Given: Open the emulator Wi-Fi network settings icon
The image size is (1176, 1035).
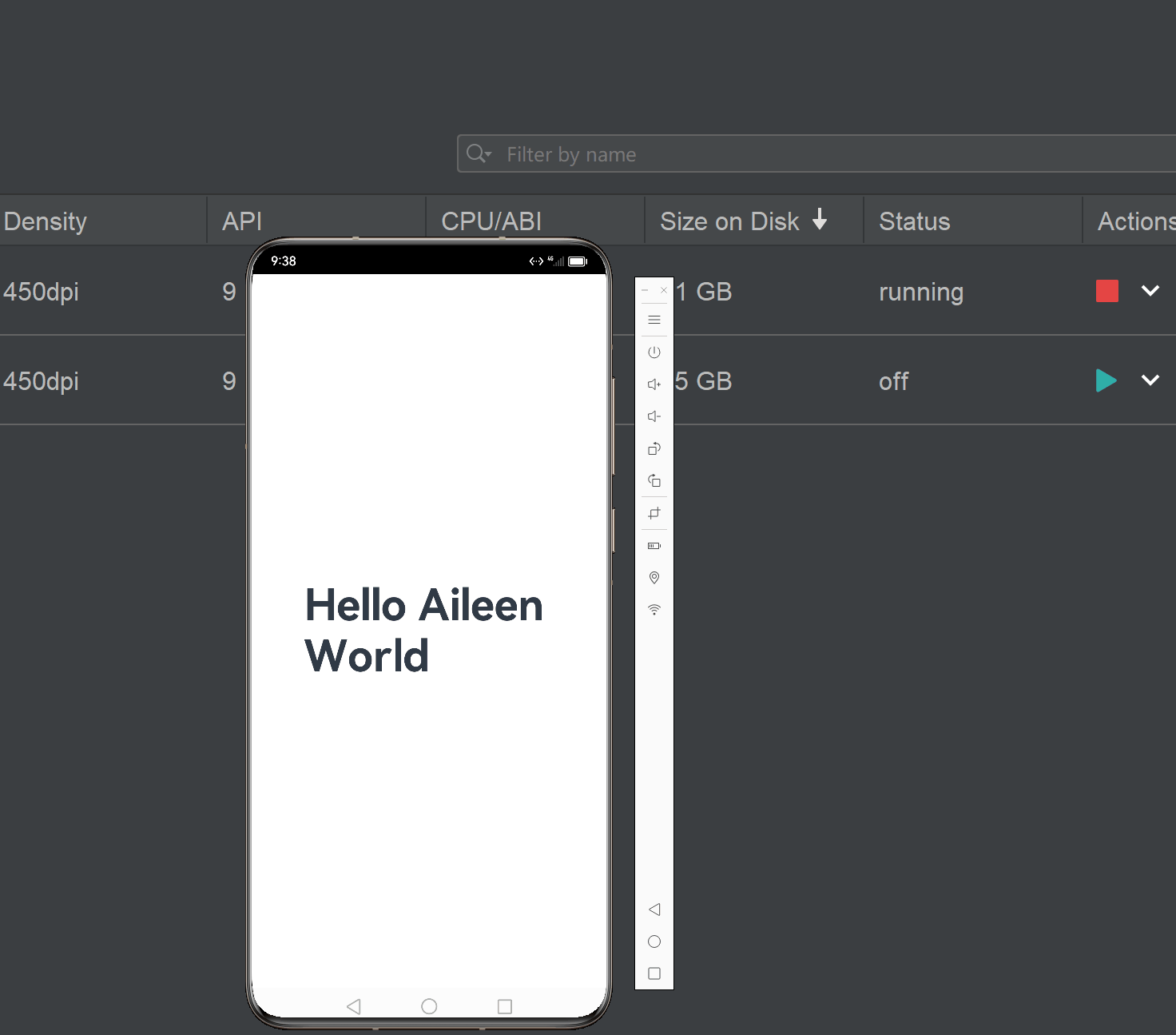Looking at the screenshot, I should tap(654, 610).
